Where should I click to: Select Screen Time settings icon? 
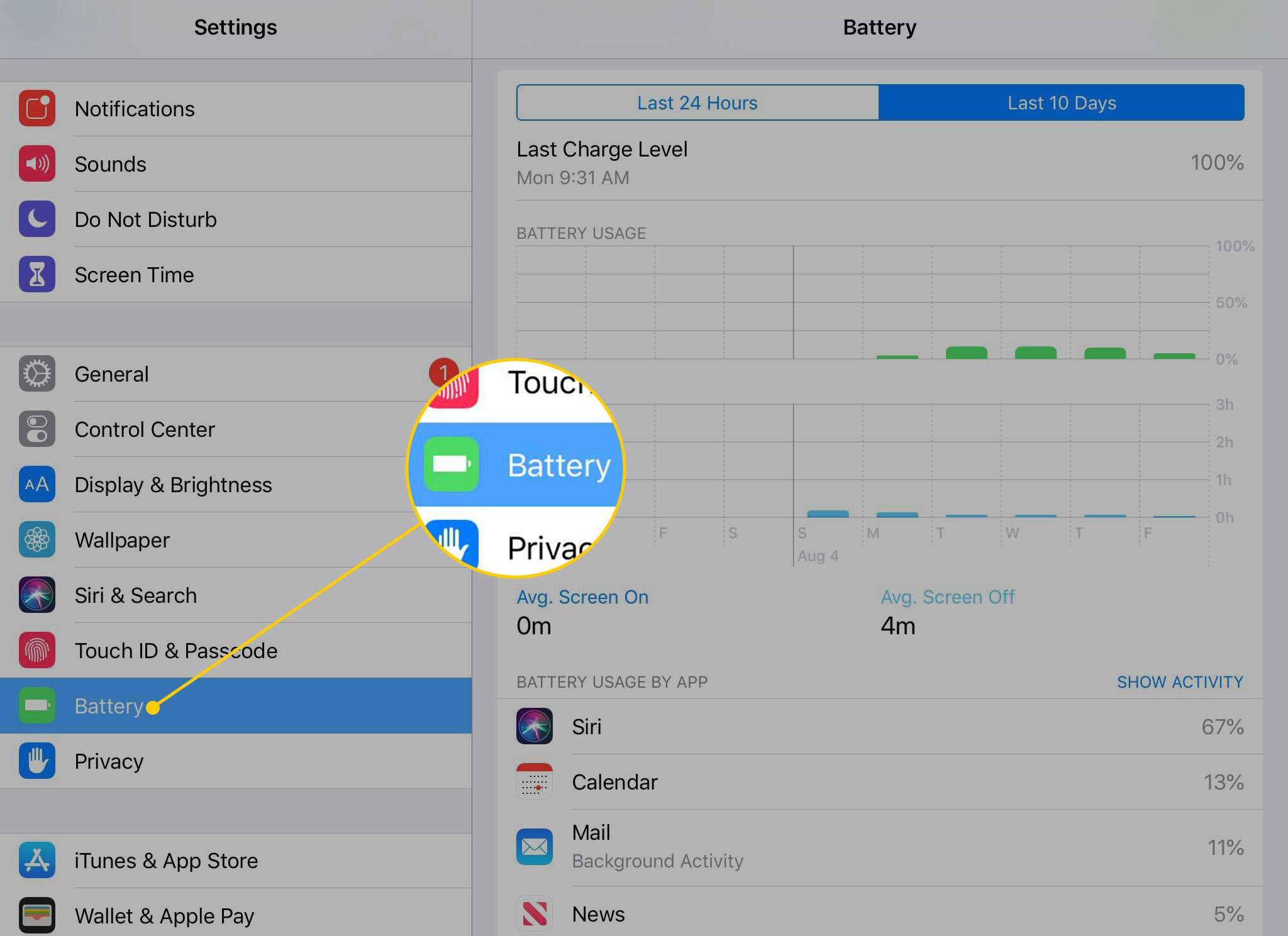[37, 274]
